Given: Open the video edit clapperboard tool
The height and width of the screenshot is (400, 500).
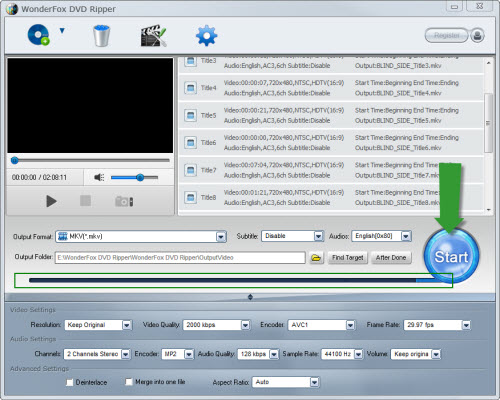Looking at the screenshot, I should 153,36.
